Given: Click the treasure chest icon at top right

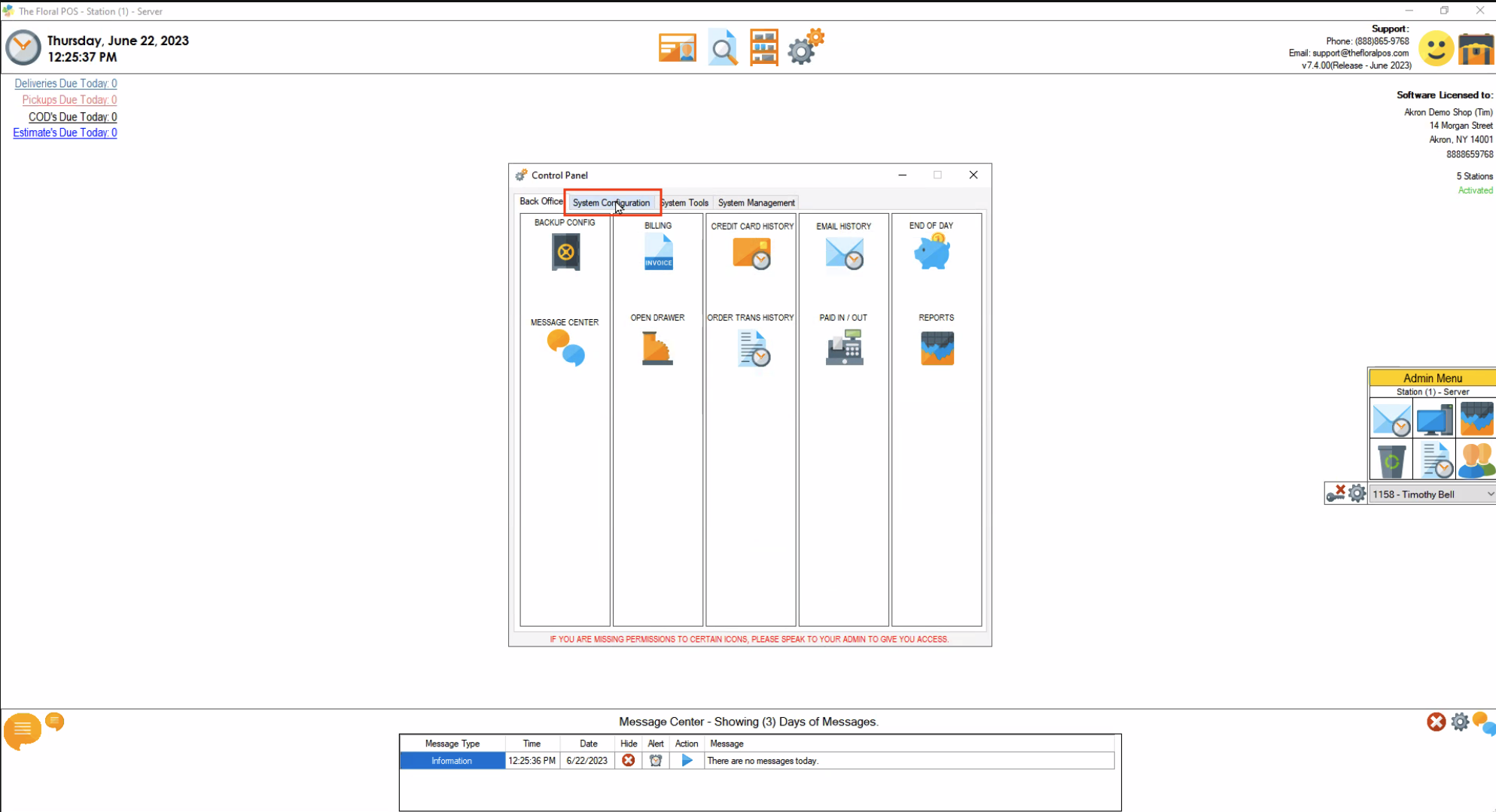Looking at the screenshot, I should point(1476,49).
